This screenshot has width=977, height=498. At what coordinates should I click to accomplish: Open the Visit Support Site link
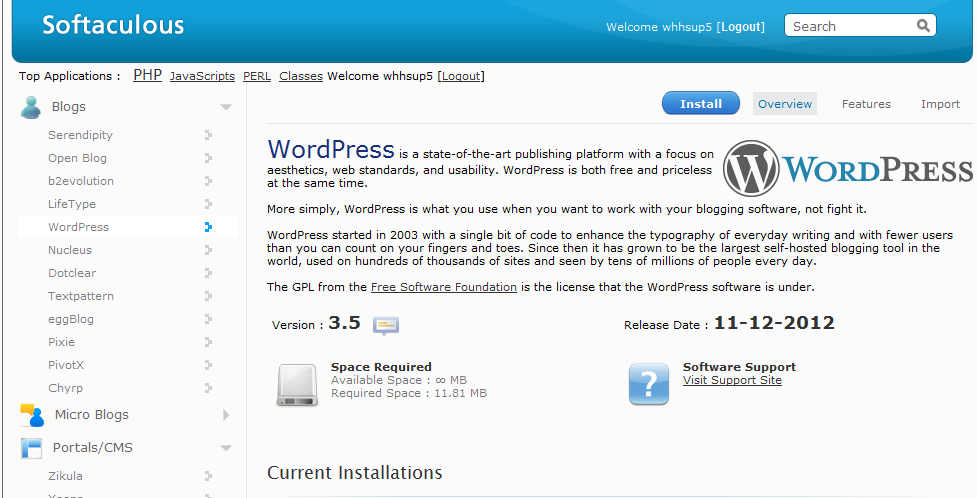(x=732, y=381)
